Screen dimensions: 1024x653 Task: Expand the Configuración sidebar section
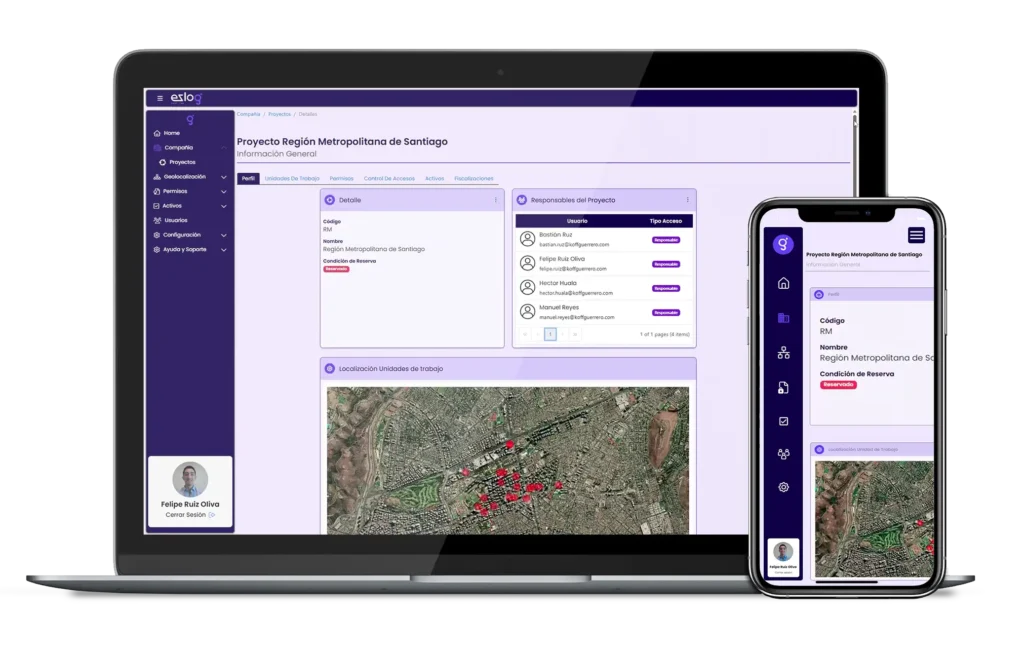223,235
